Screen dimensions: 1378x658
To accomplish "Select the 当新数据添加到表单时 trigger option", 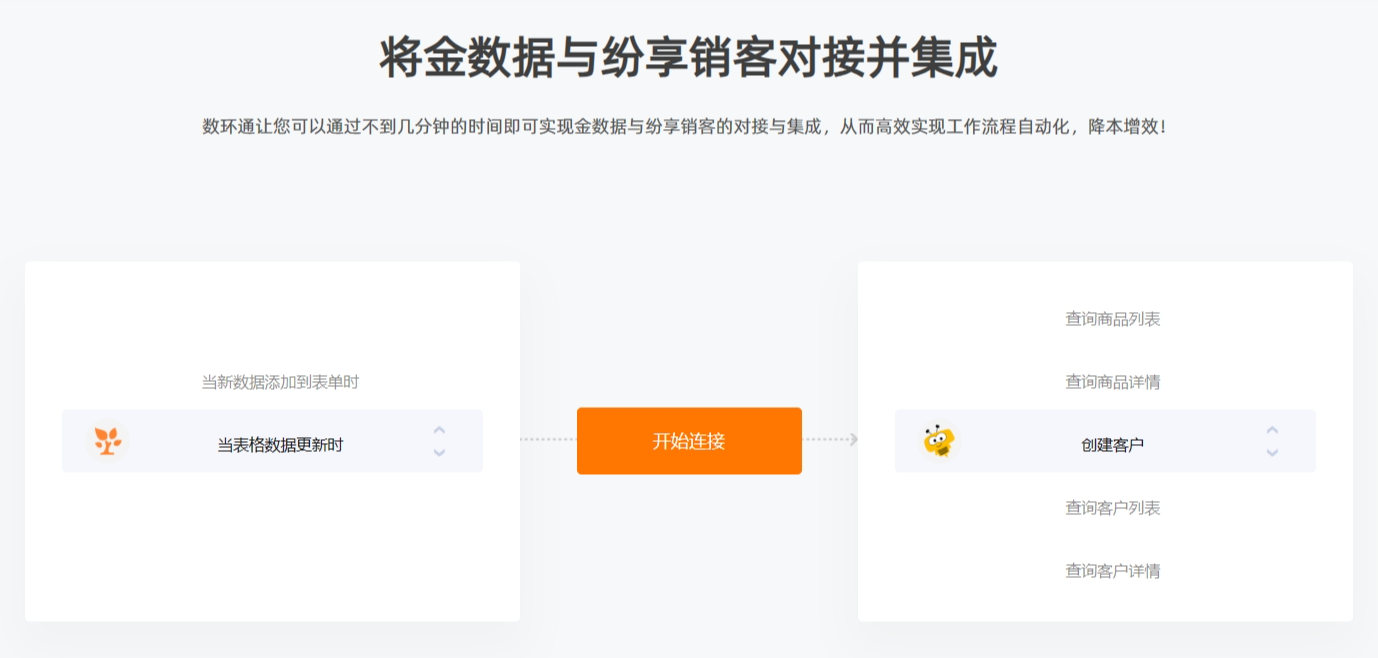I will point(280,382).
